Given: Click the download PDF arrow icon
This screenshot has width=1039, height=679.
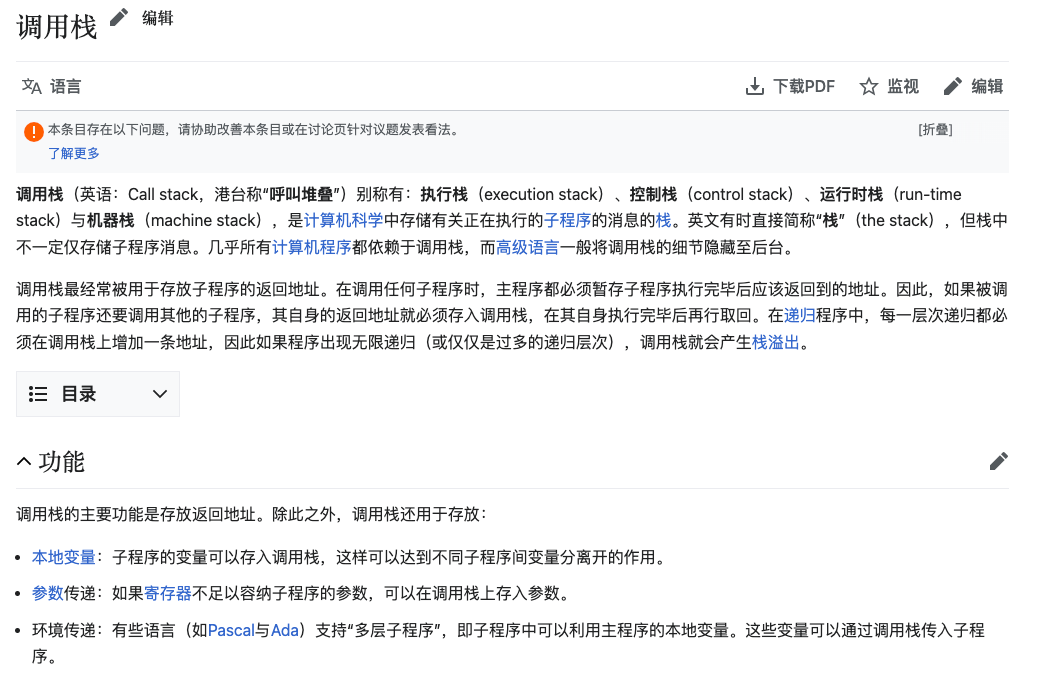Looking at the screenshot, I should (755, 86).
